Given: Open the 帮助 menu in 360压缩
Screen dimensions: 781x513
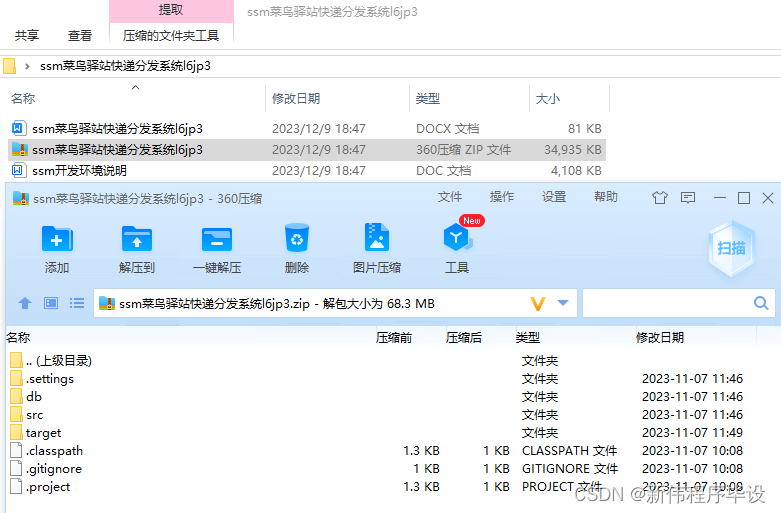Looking at the screenshot, I should (x=606, y=197).
